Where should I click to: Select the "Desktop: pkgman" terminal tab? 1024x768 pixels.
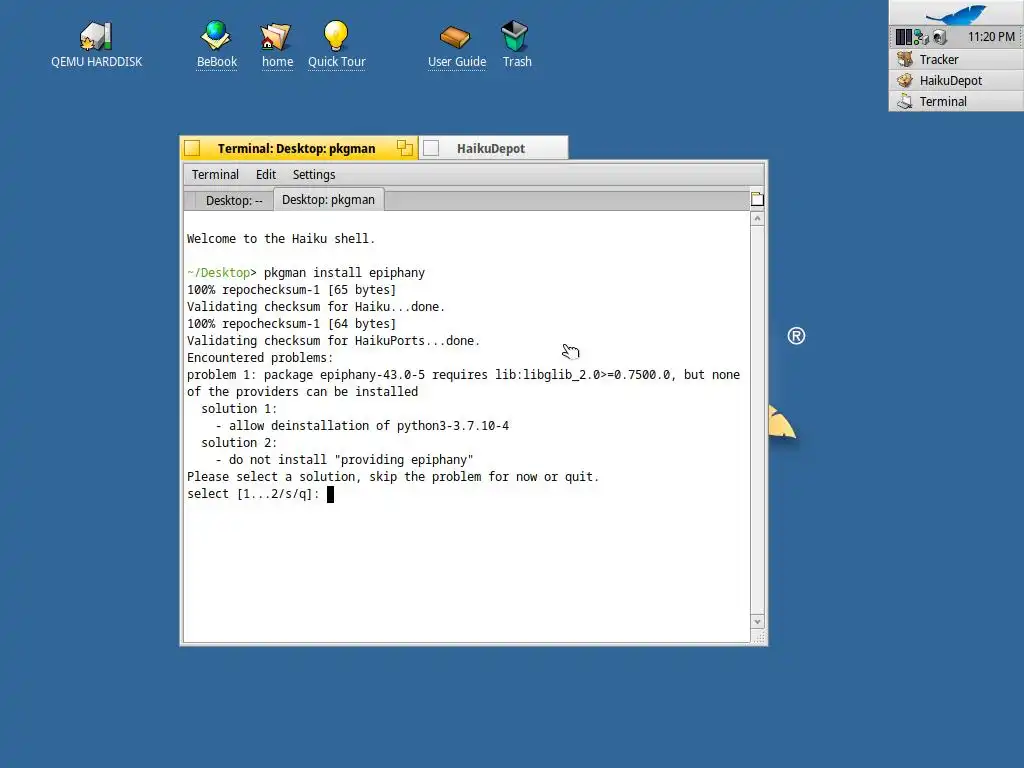(x=328, y=199)
